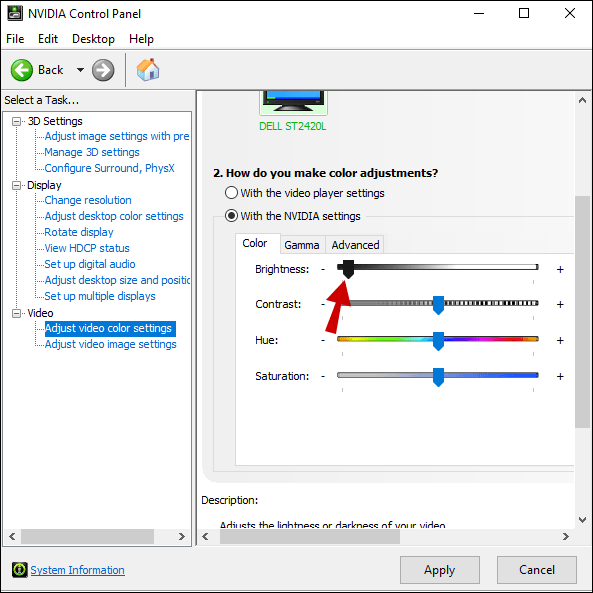
Task: Open Adjust video image settings
Action: (110, 344)
